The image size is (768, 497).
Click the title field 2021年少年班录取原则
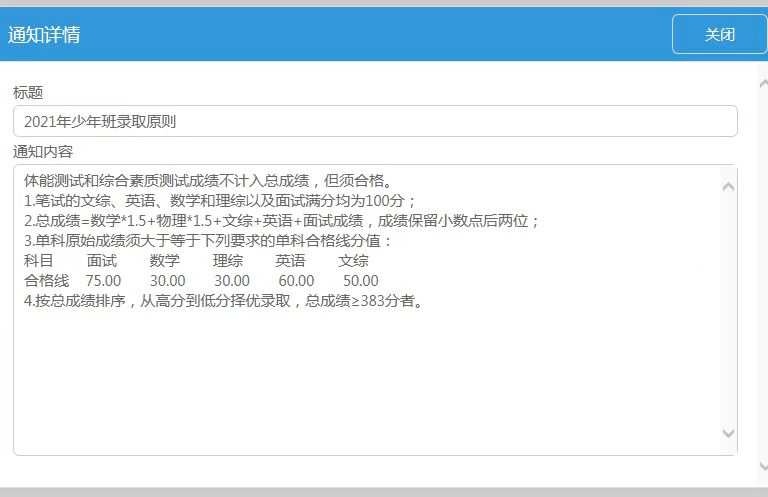pyautogui.click(x=375, y=121)
